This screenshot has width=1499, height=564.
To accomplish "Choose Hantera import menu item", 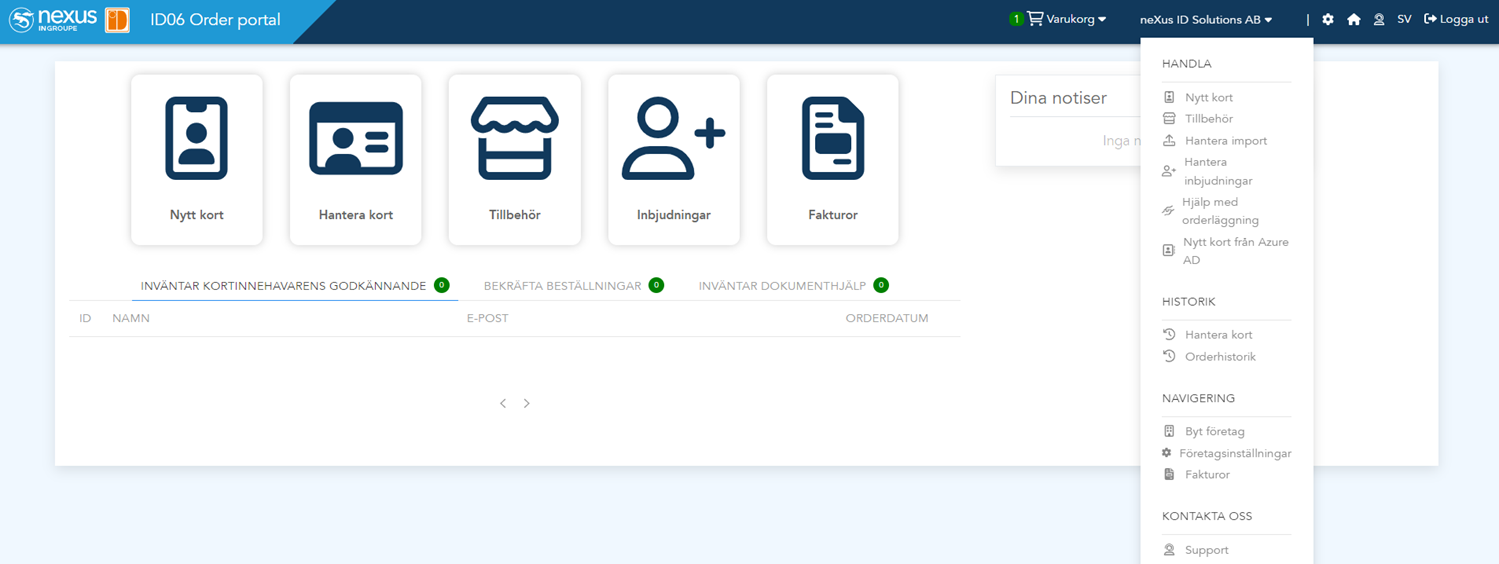I will (x=1226, y=141).
